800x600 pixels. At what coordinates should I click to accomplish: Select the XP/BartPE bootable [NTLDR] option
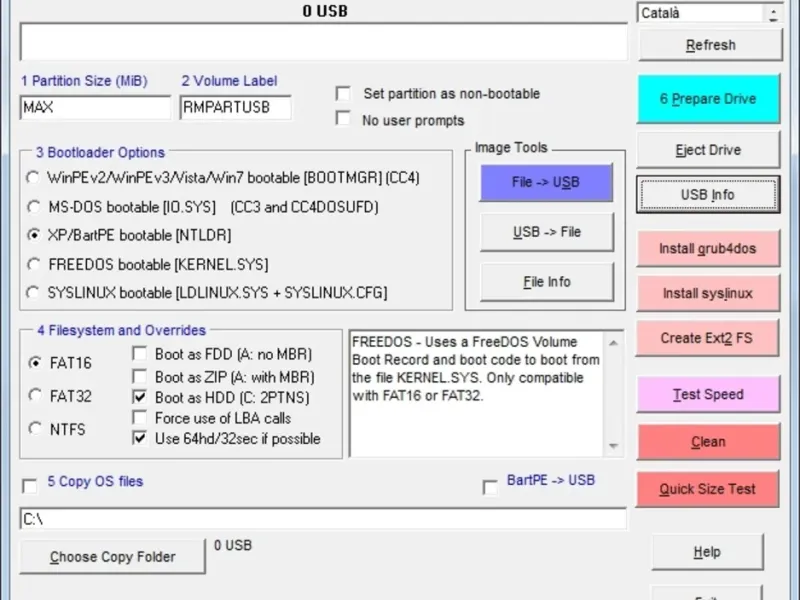(x=33, y=235)
